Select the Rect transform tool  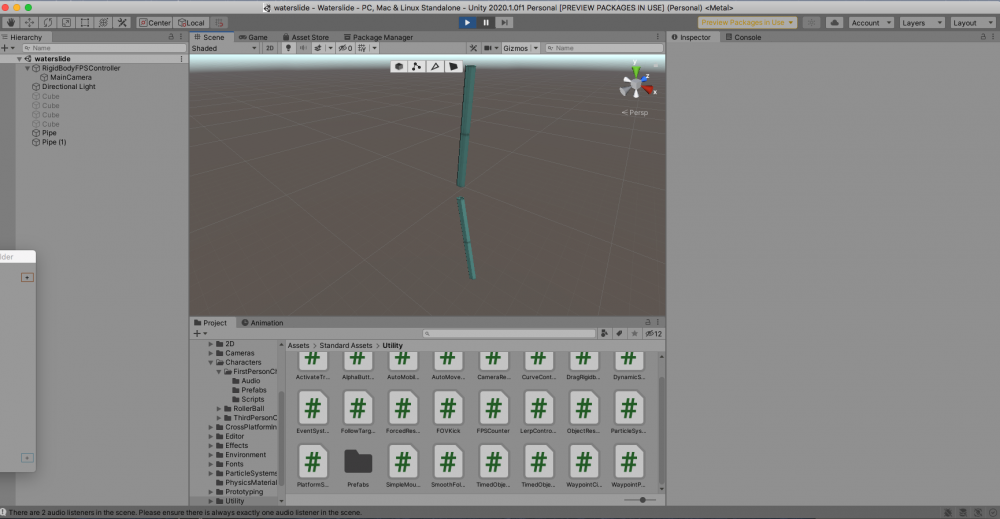pos(85,22)
